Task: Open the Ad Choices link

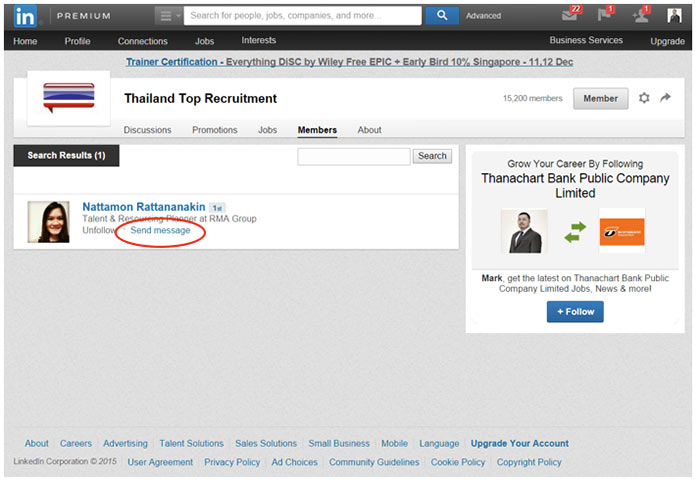Action: pyautogui.click(x=295, y=462)
